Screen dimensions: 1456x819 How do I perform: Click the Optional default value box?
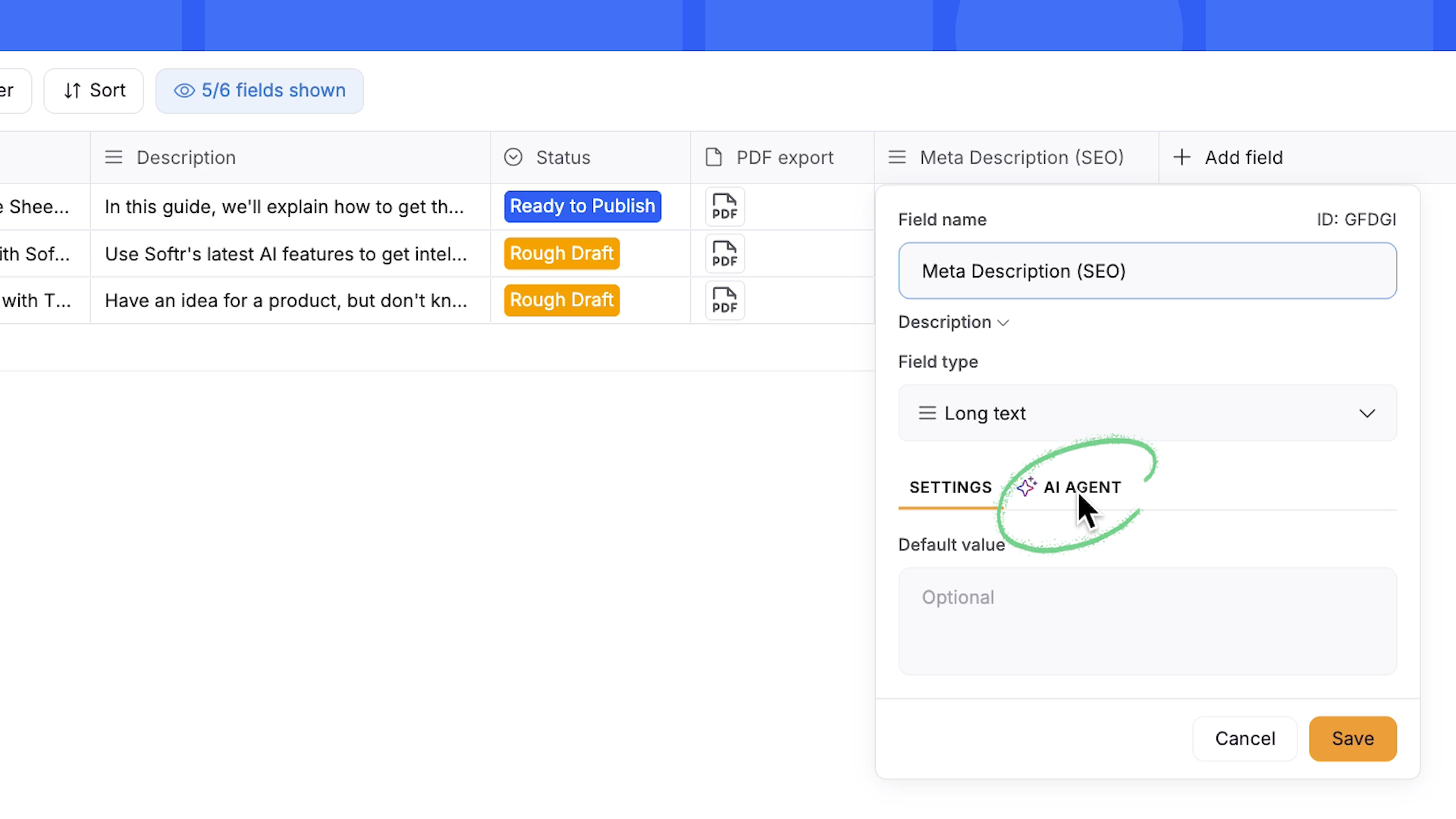pos(1147,620)
